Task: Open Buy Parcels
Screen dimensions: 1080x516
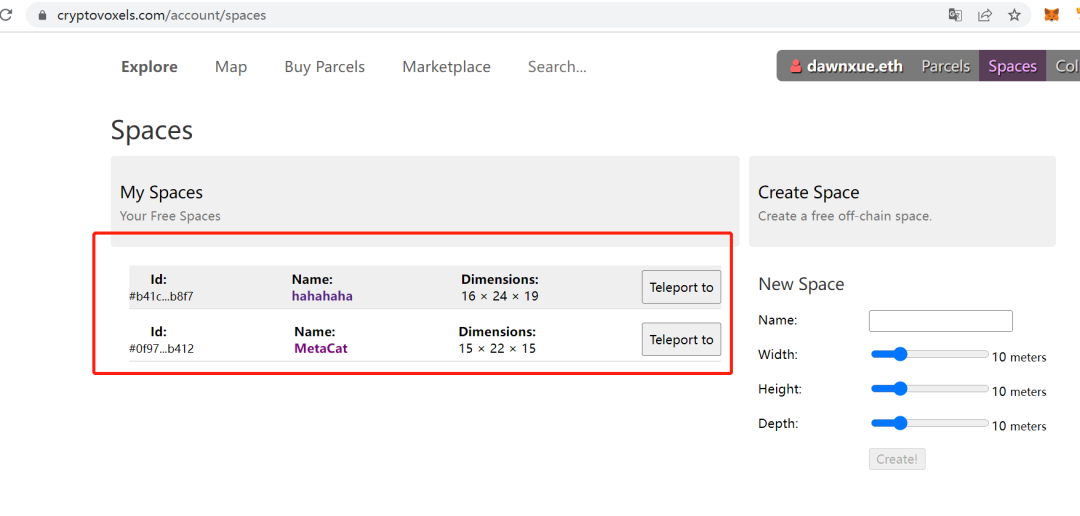Action: coord(324,67)
